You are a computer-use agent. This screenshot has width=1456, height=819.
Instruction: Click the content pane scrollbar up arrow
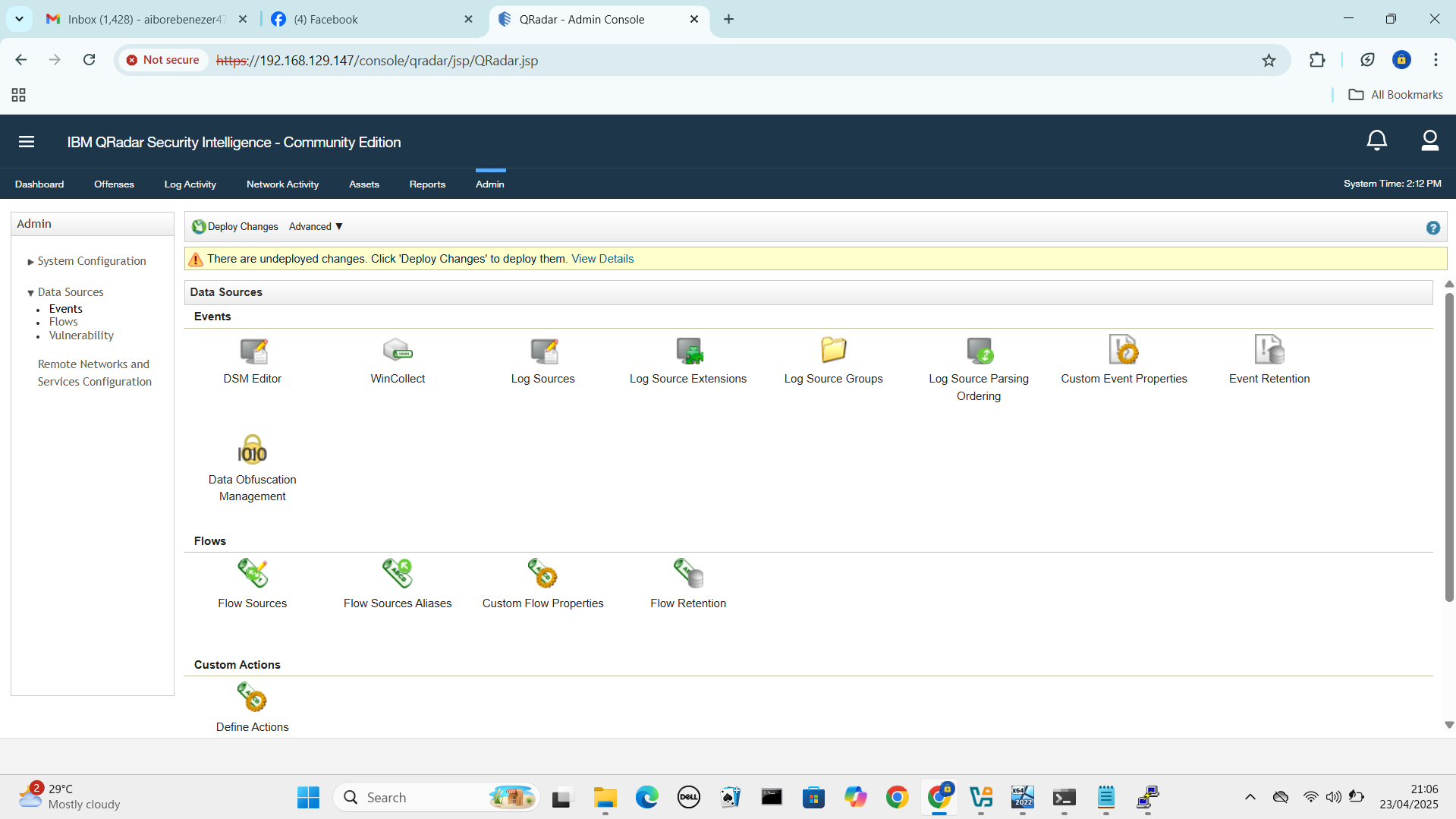(x=1449, y=285)
